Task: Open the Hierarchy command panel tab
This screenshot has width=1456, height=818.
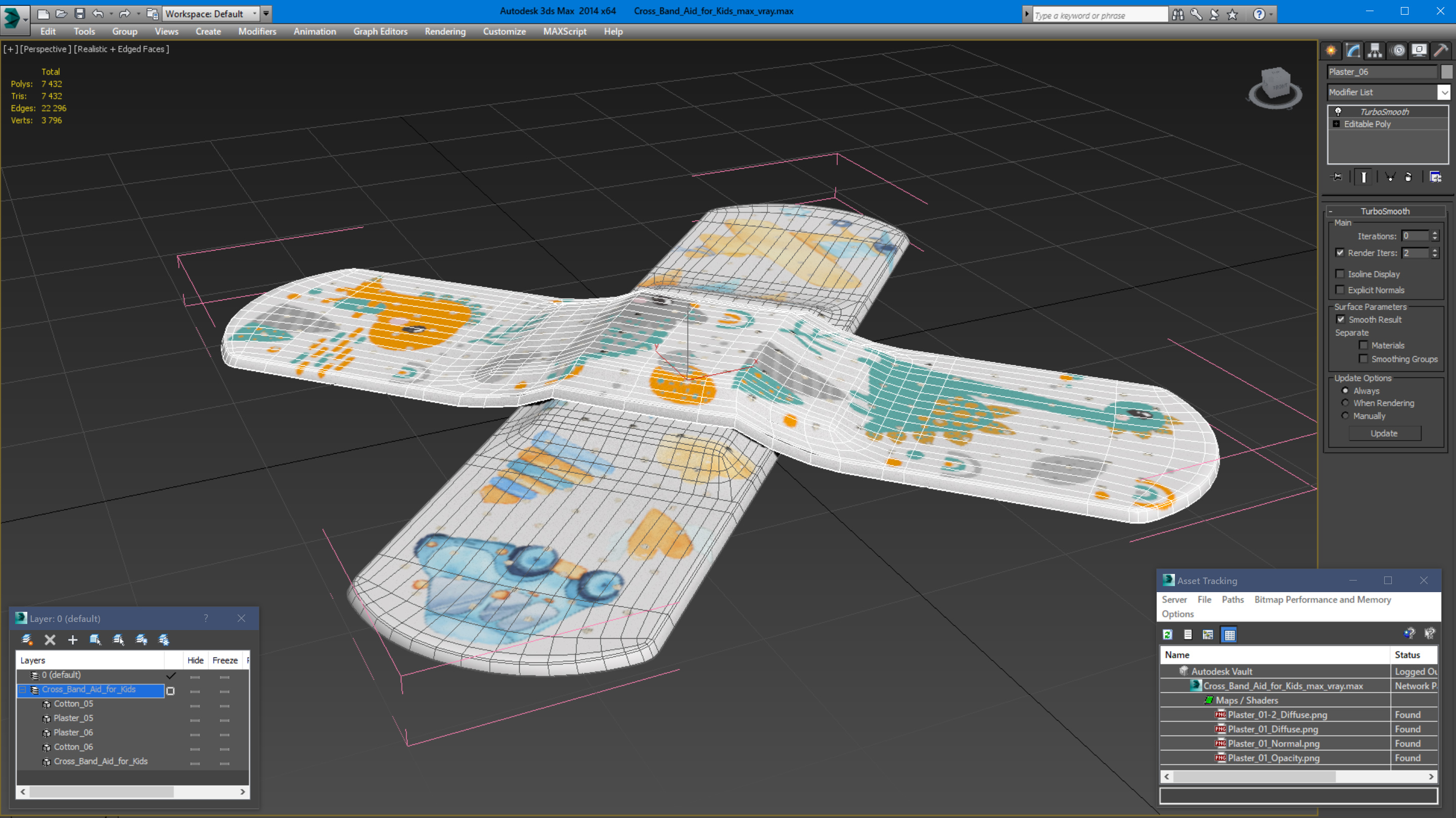Action: point(1375,51)
